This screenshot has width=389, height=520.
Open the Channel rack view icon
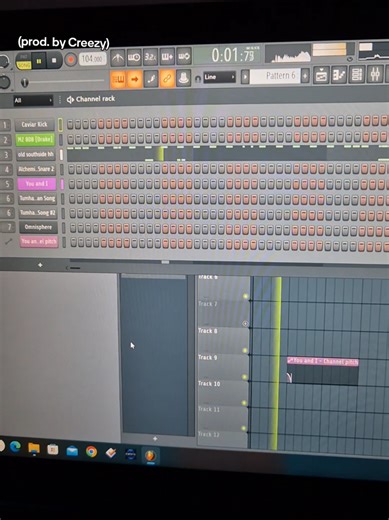357,74
